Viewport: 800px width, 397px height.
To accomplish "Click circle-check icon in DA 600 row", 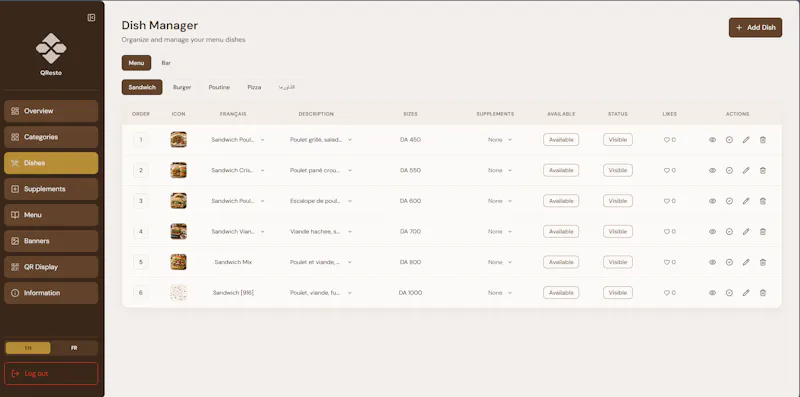I will 729,201.
